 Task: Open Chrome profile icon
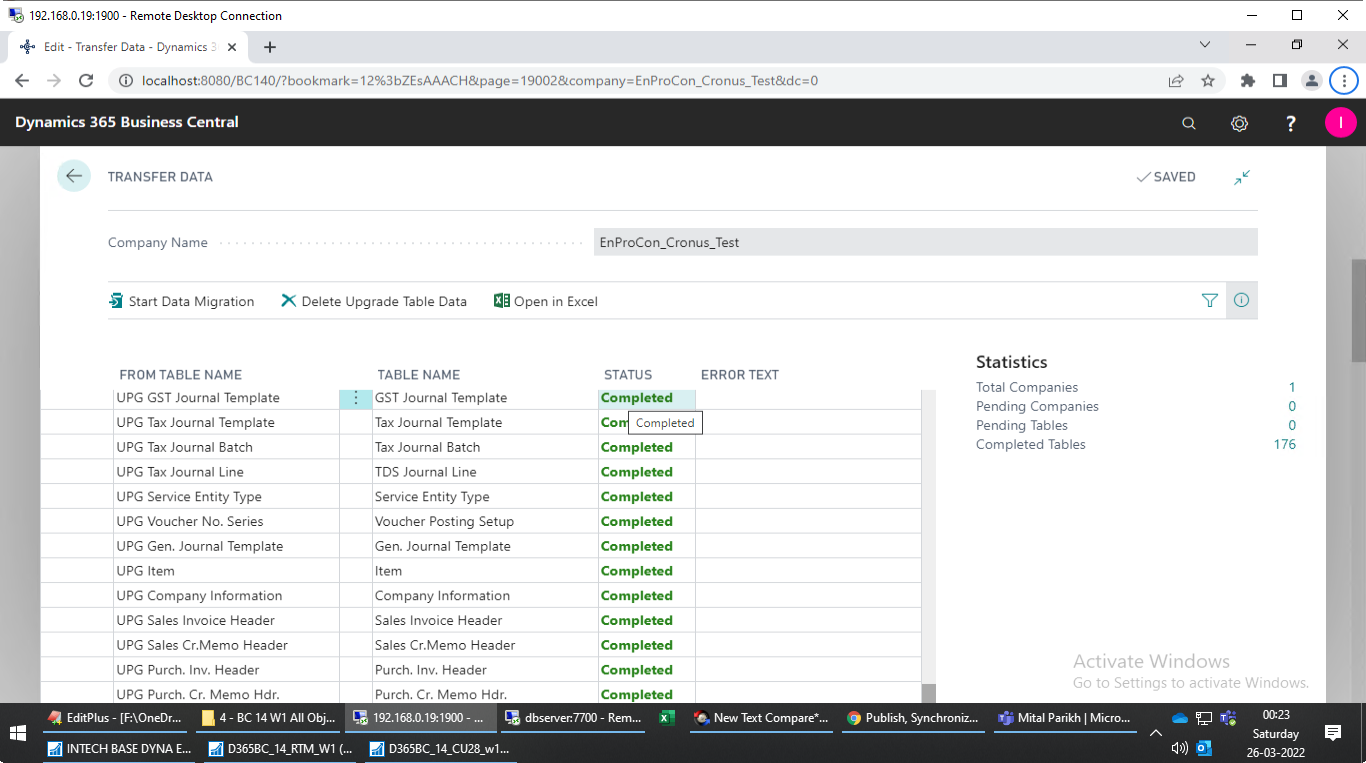click(1311, 81)
